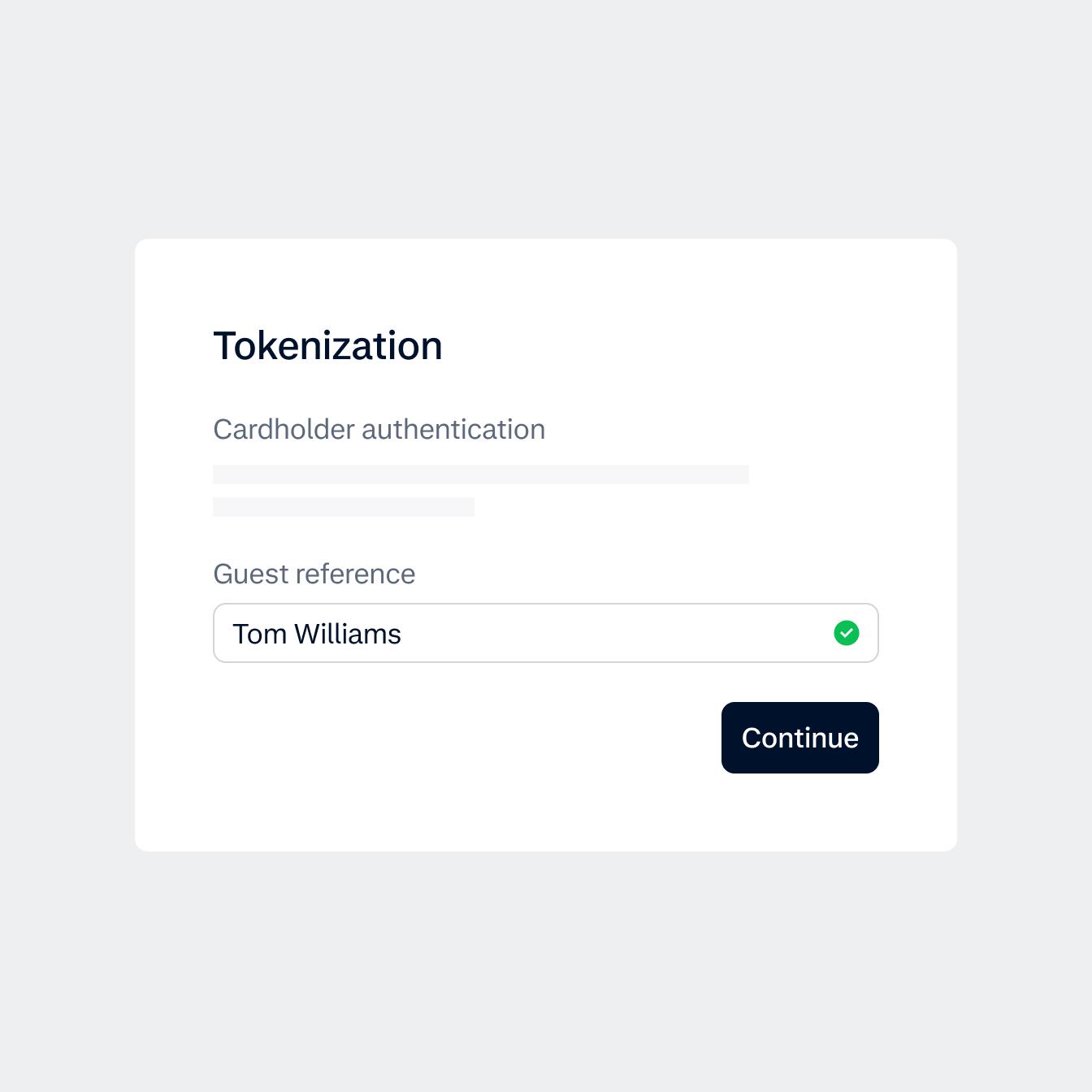This screenshot has height=1092, width=1092.
Task: Click the Tokenization heading
Action: click(327, 344)
